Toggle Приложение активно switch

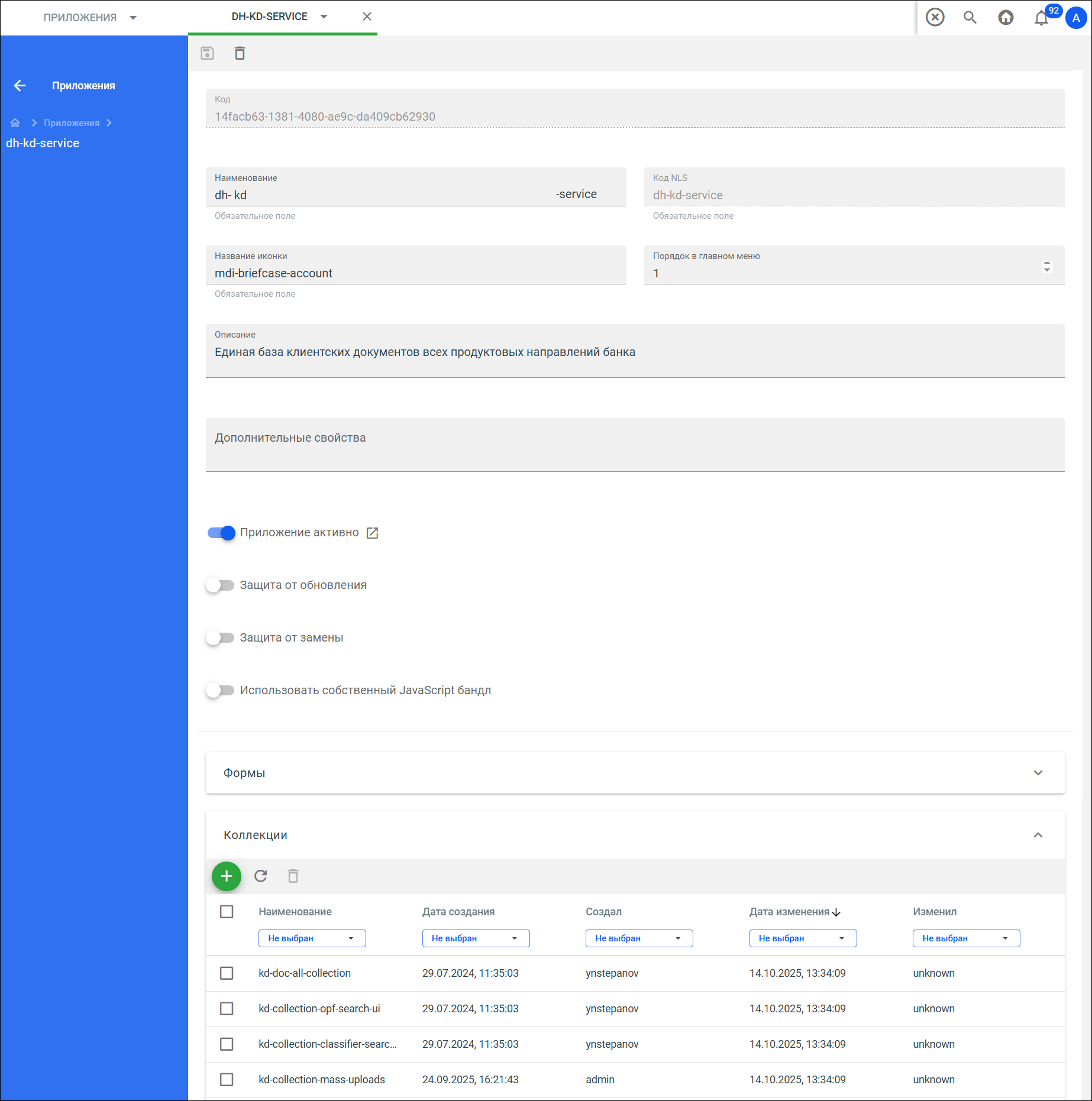(x=221, y=533)
